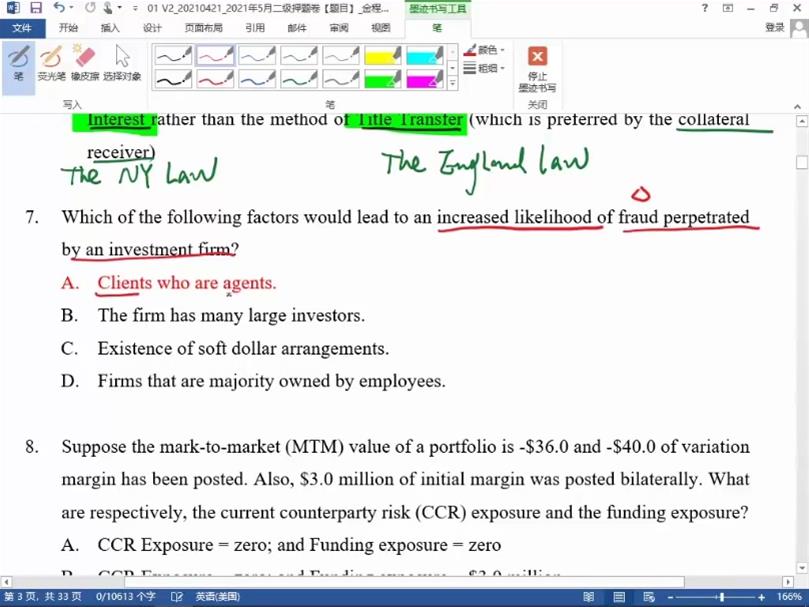This screenshot has height=607, width=809.
Task: Open the ink Color (颜色) dropdown
Action: (485, 50)
